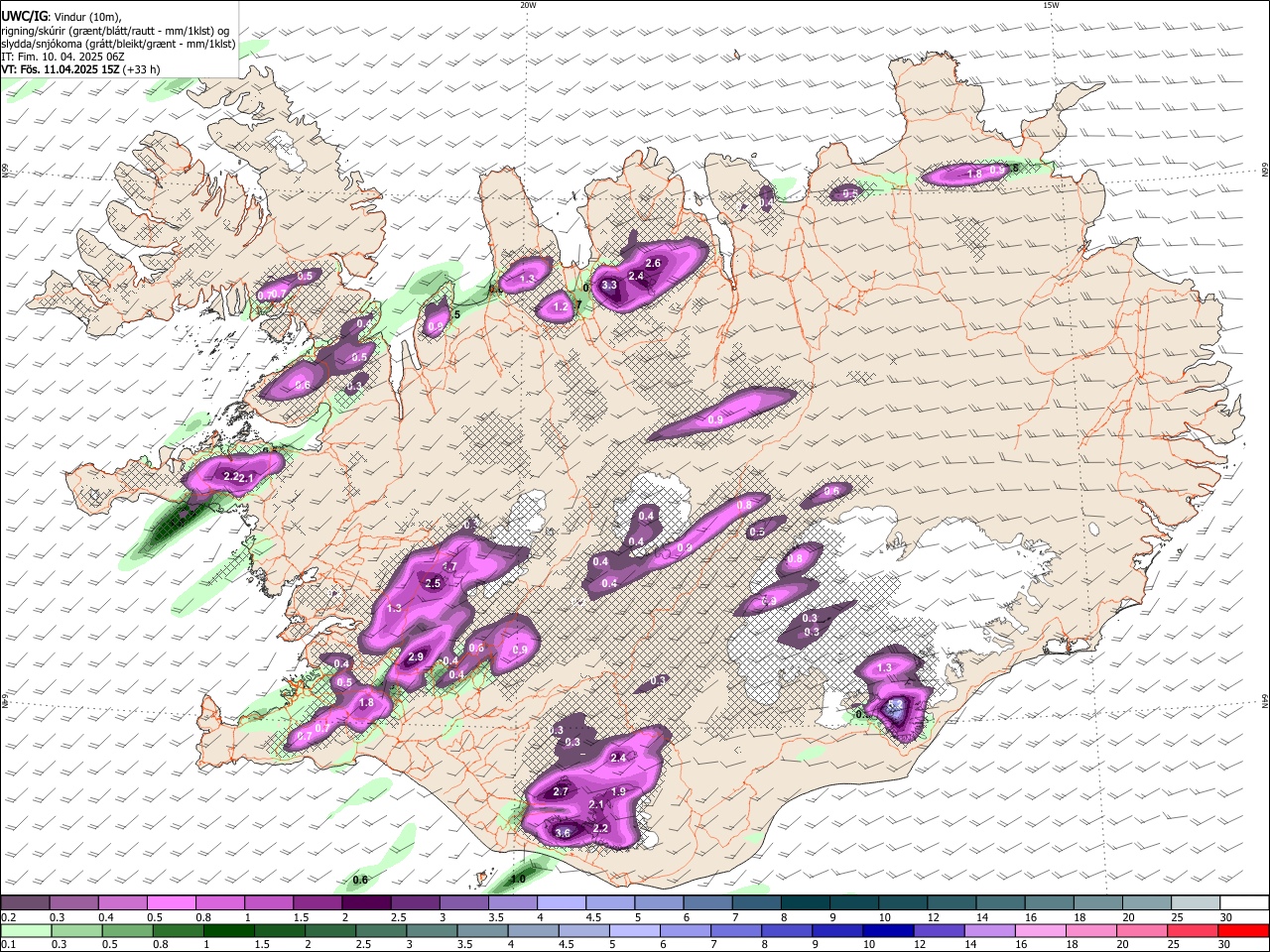This screenshot has height=952, width=1270.
Task: Choose the bright red rainfall swatch labeled 30
Action: click(1243, 930)
